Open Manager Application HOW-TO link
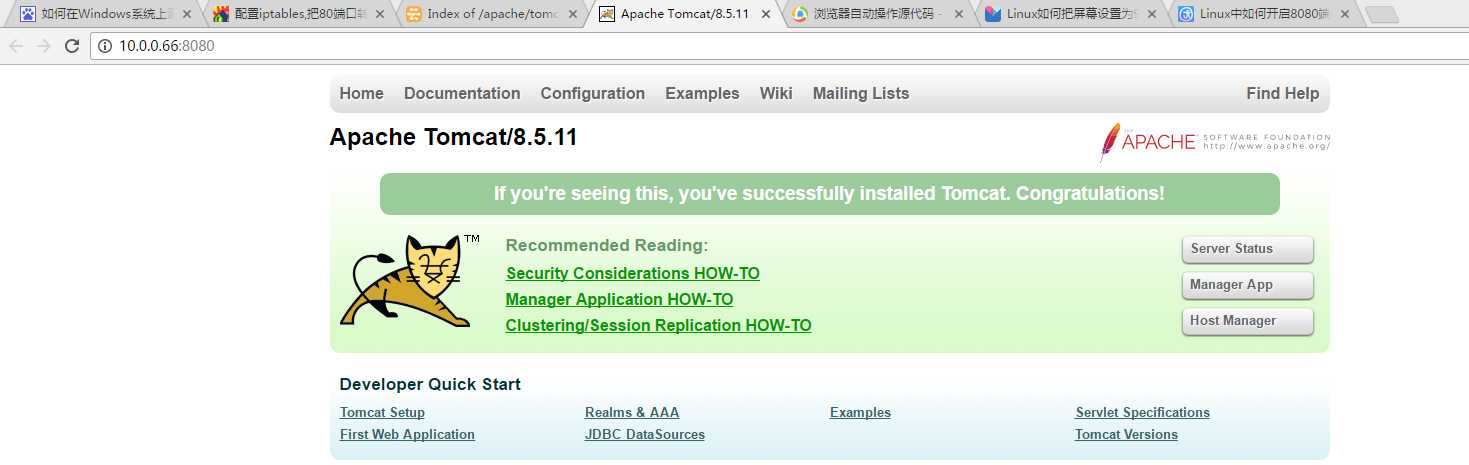Screen dimensions: 1469x465 619,299
